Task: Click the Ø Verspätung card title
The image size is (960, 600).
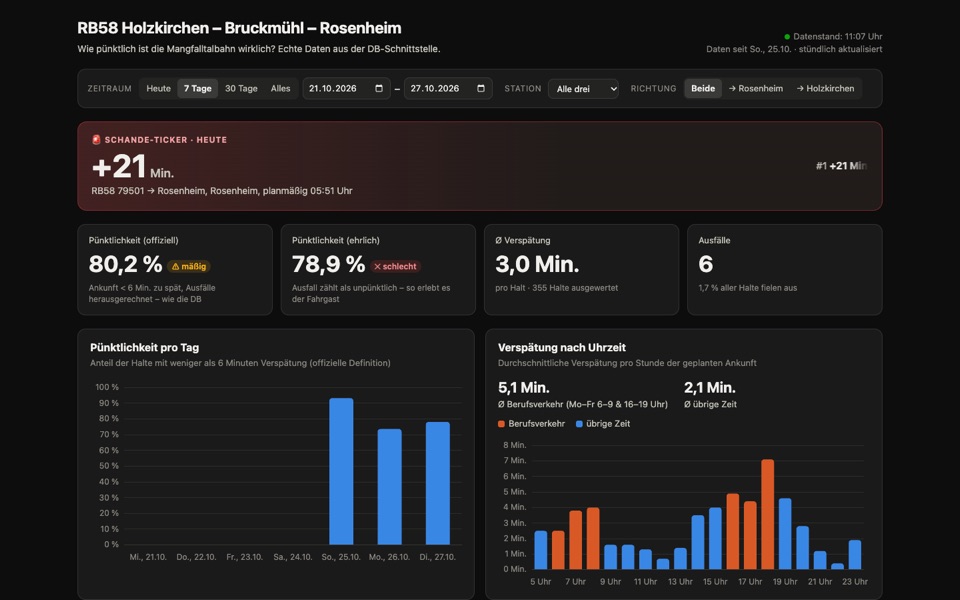Action: (523, 241)
